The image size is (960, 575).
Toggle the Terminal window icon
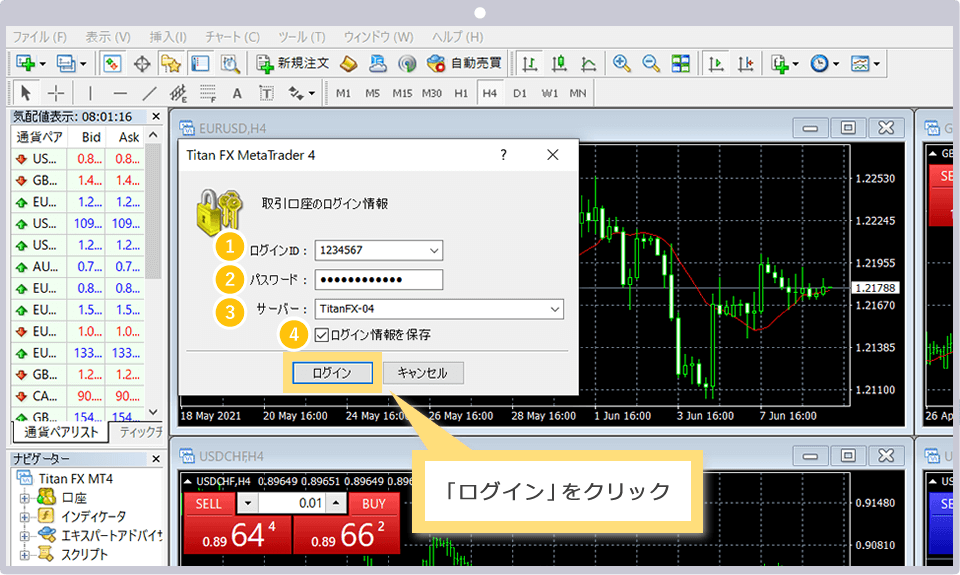coord(200,63)
